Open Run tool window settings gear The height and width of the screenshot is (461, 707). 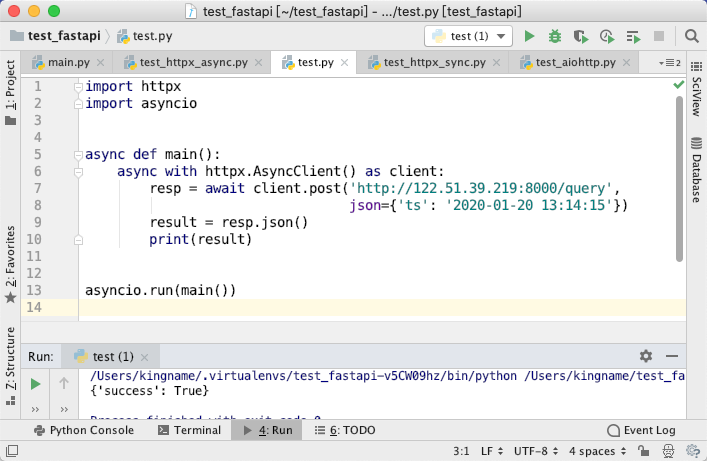click(646, 356)
